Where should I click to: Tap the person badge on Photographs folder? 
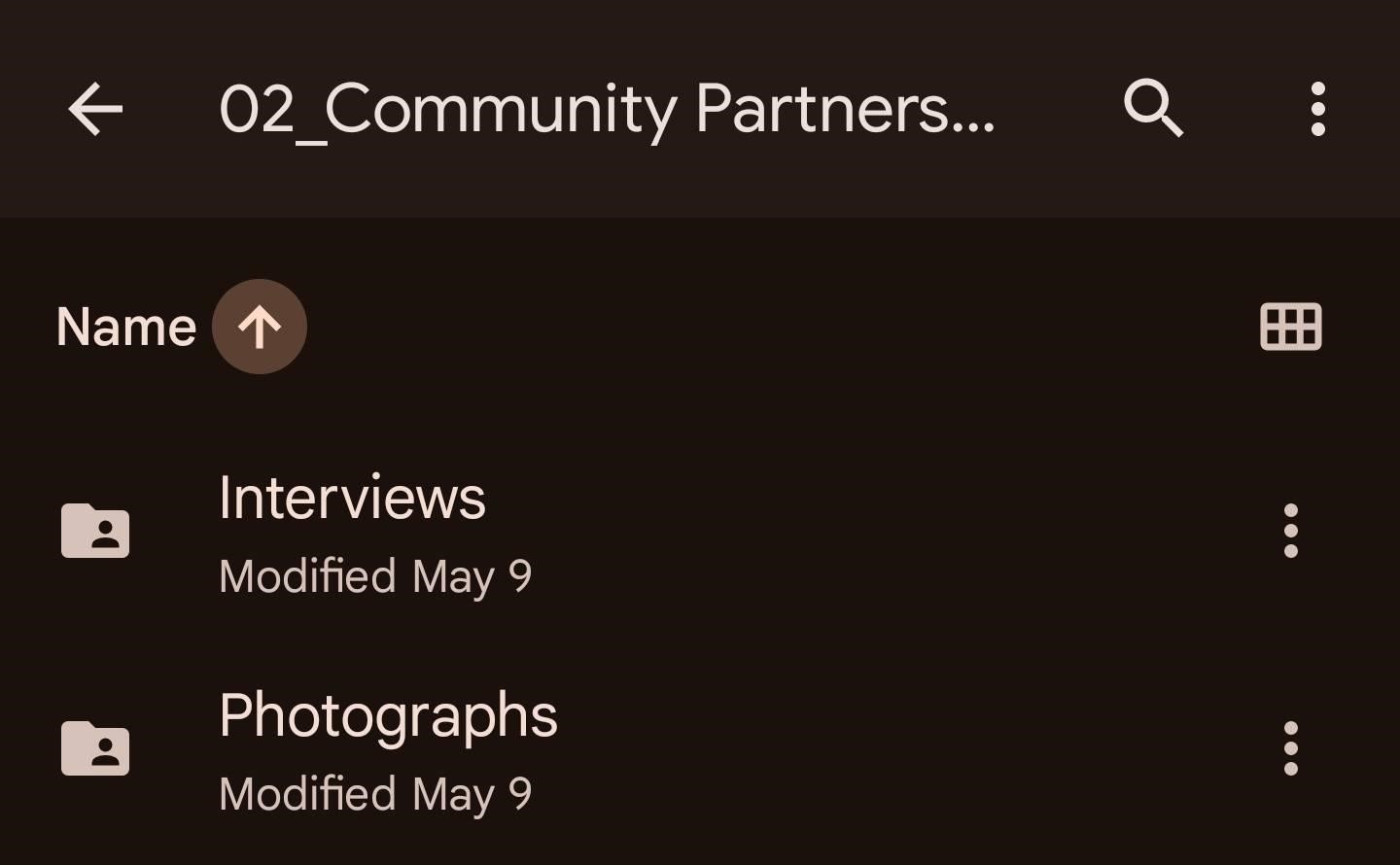(x=105, y=752)
